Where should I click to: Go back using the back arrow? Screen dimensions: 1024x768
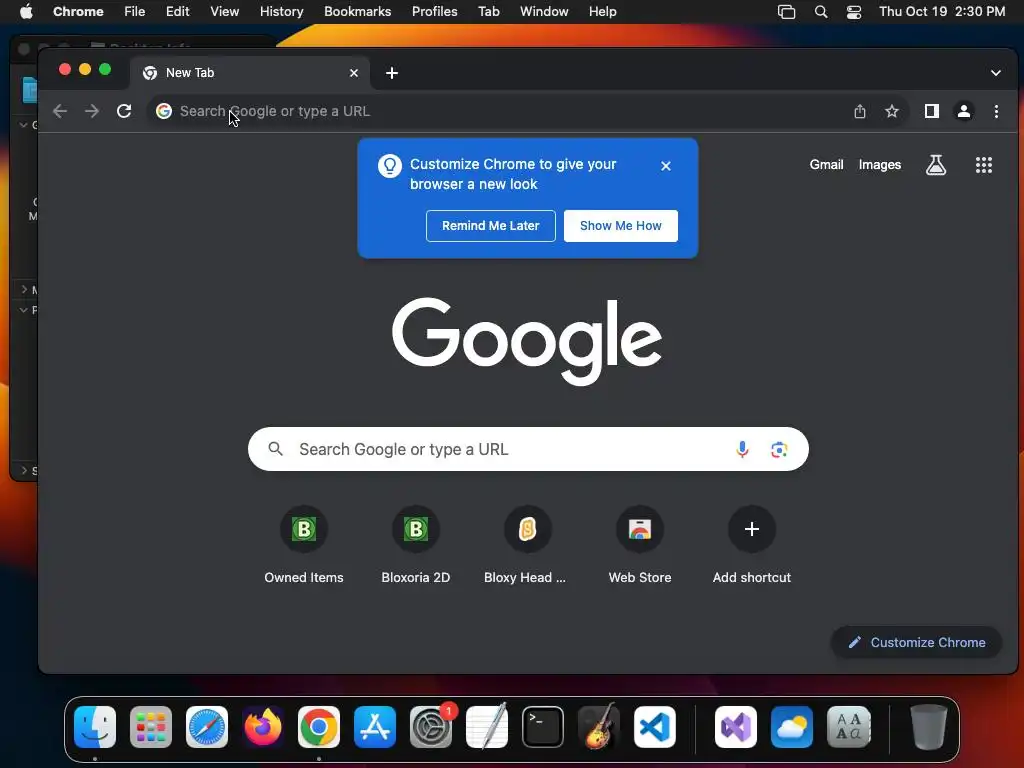(60, 111)
